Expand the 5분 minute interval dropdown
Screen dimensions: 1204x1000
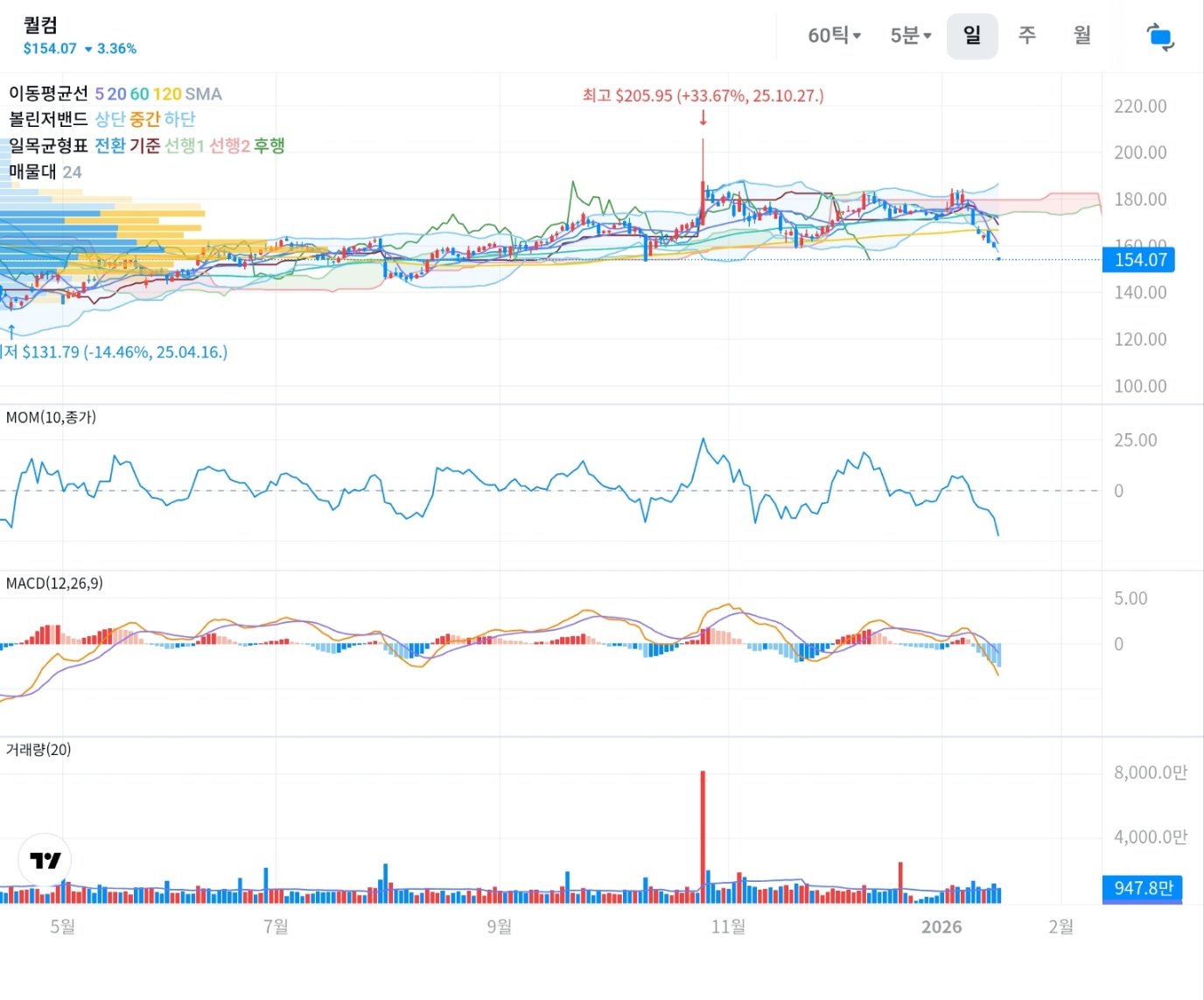[910, 36]
